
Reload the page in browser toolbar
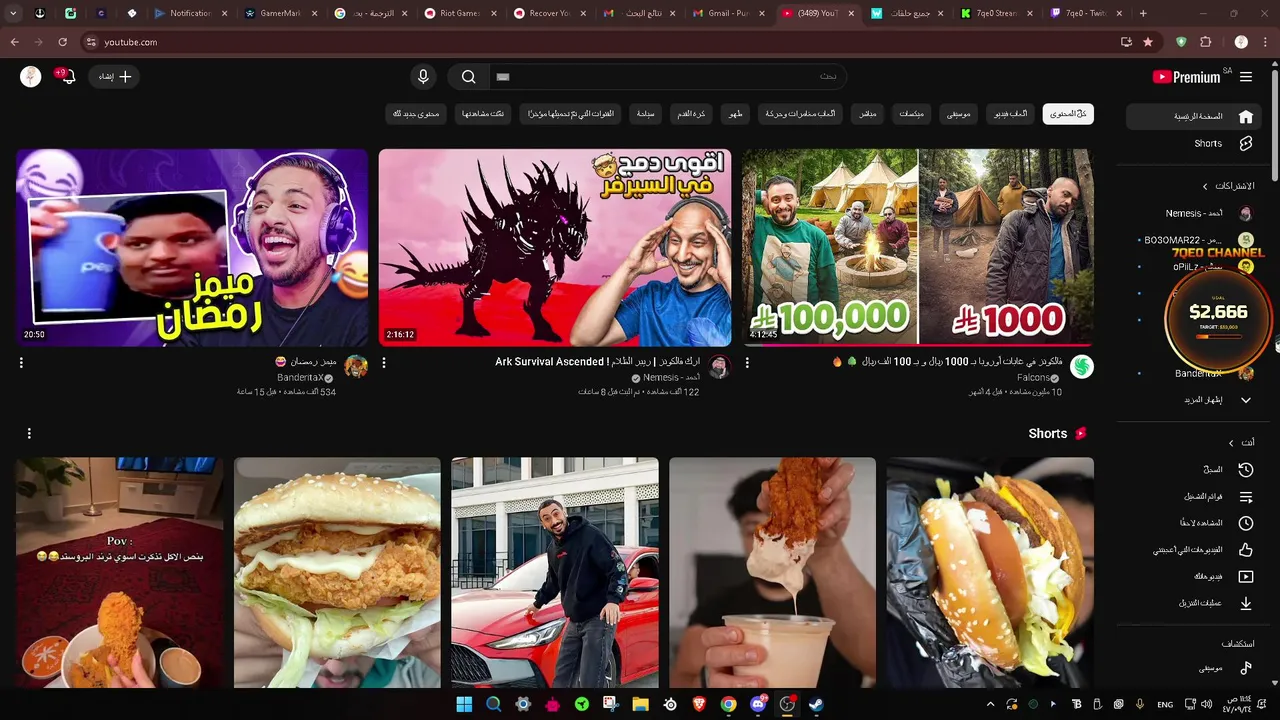pos(62,42)
